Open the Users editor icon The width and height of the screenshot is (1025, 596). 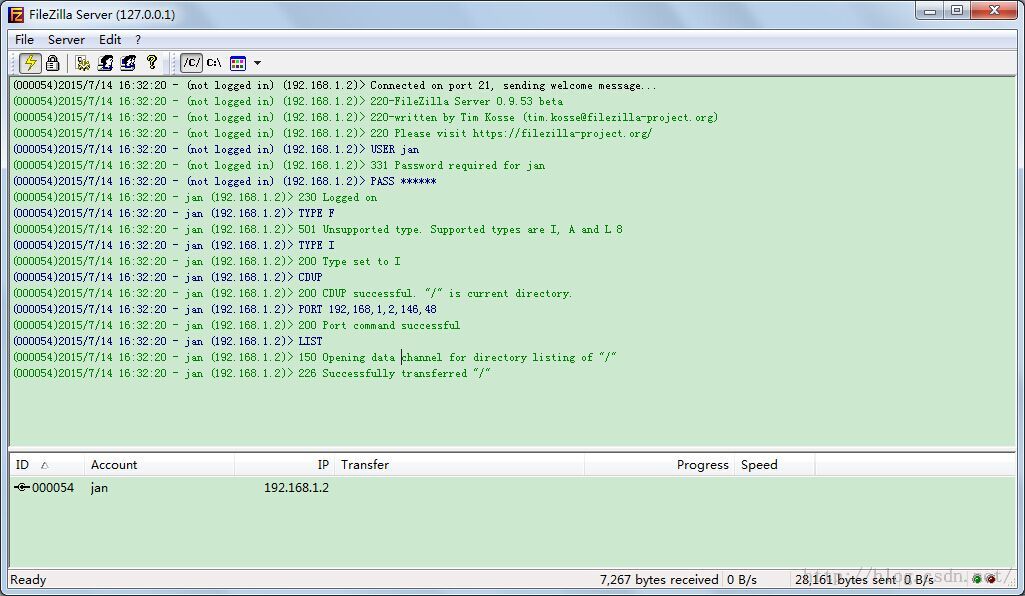105,63
